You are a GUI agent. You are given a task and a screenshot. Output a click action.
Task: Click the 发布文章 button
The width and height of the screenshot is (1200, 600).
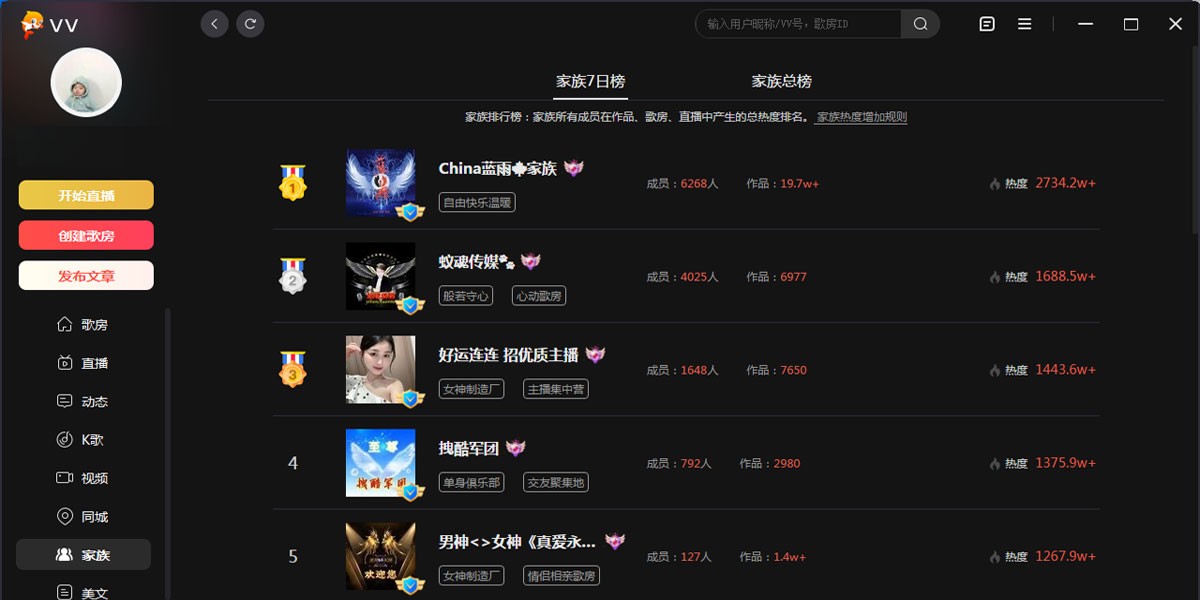click(x=86, y=275)
